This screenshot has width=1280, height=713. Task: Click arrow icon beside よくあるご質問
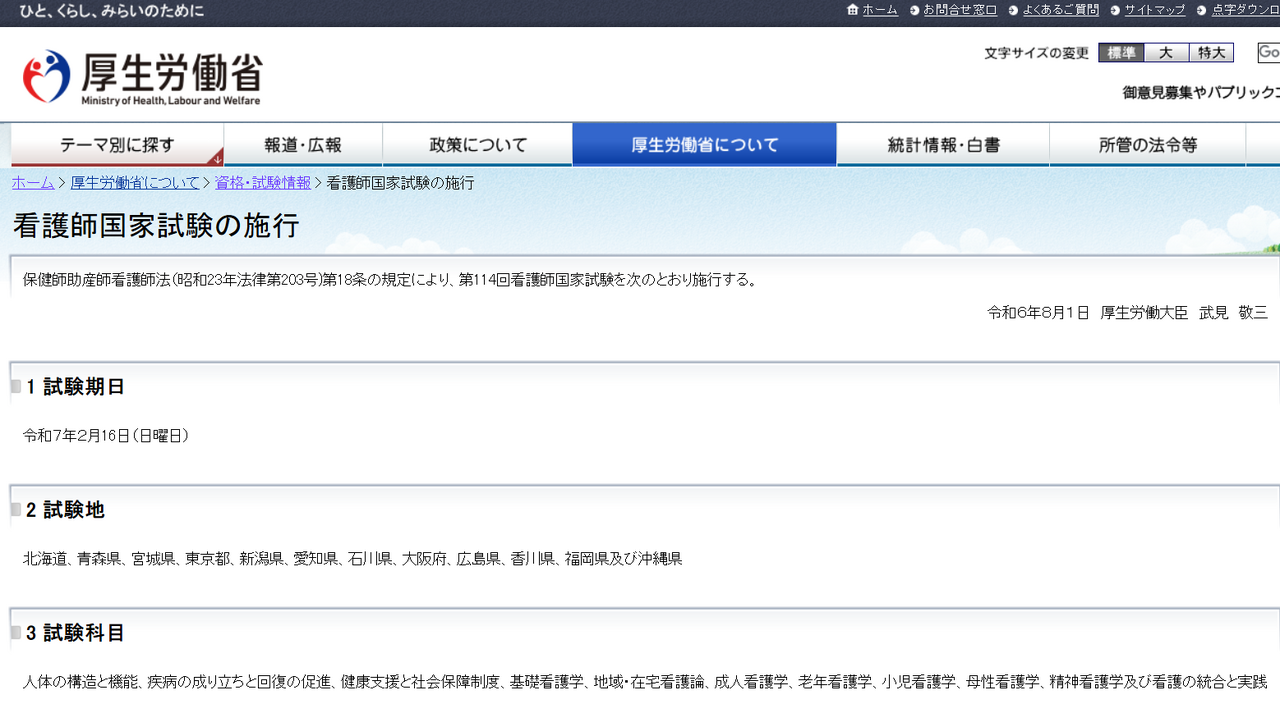pyautogui.click(x=1013, y=10)
